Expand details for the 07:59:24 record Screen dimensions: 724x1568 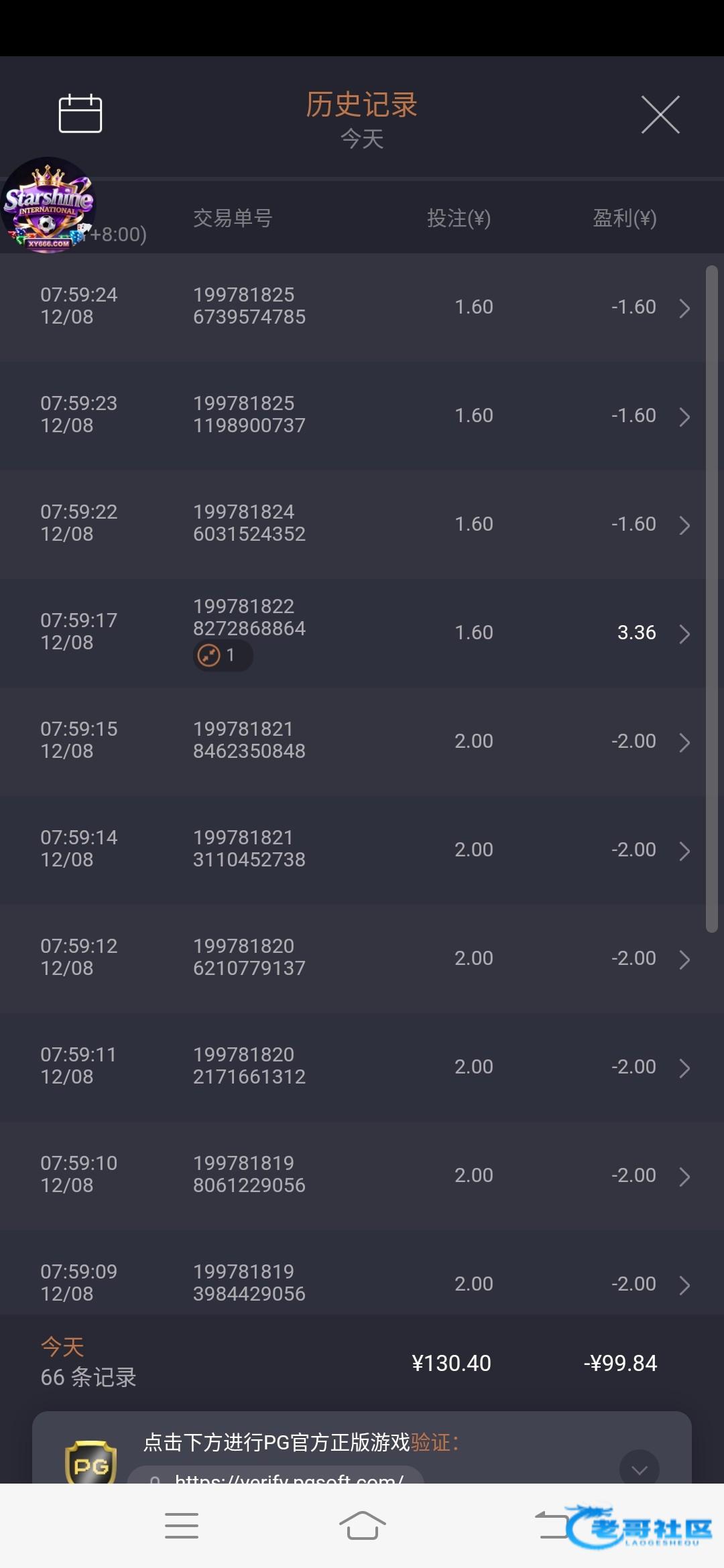(x=684, y=308)
